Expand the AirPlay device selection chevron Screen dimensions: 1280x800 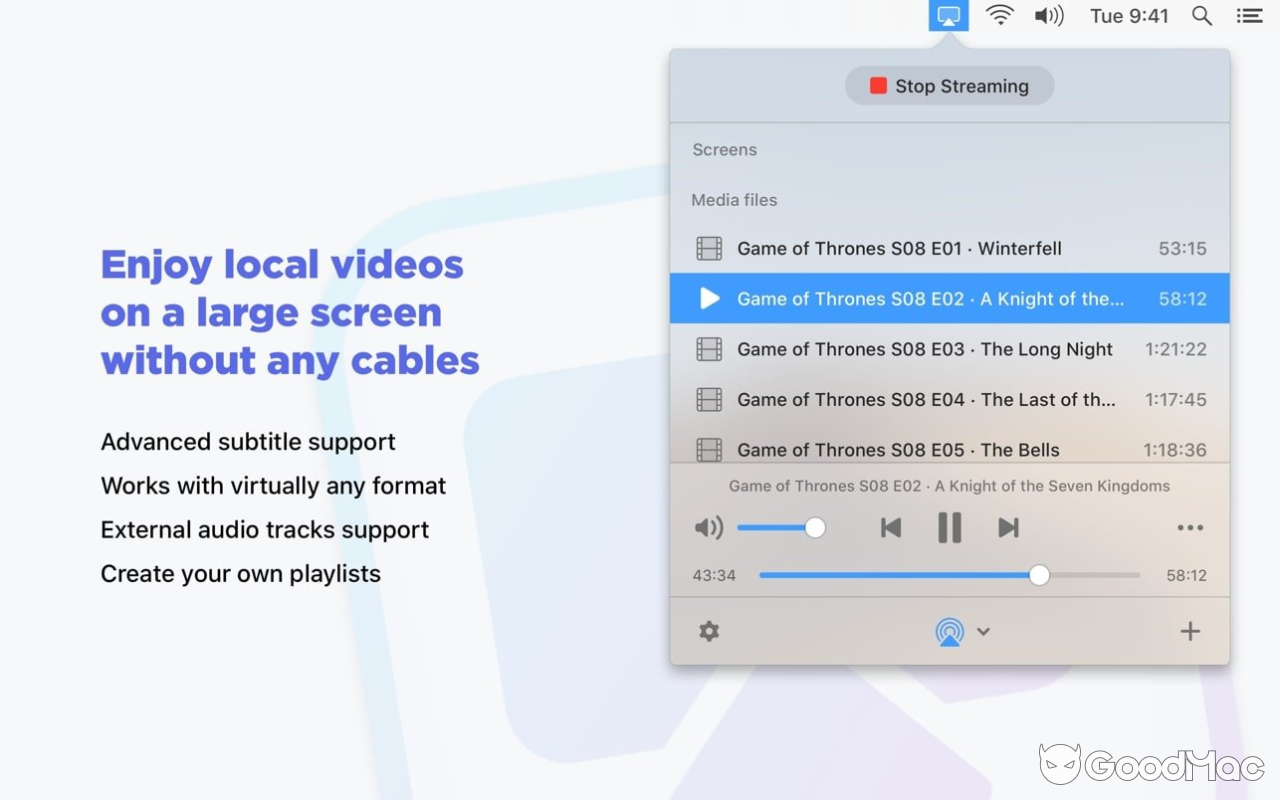pos(983,631)
